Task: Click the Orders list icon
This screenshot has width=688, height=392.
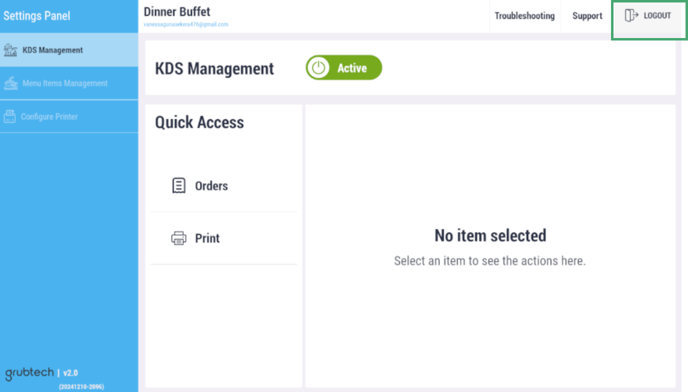Action: coord(179,186)
